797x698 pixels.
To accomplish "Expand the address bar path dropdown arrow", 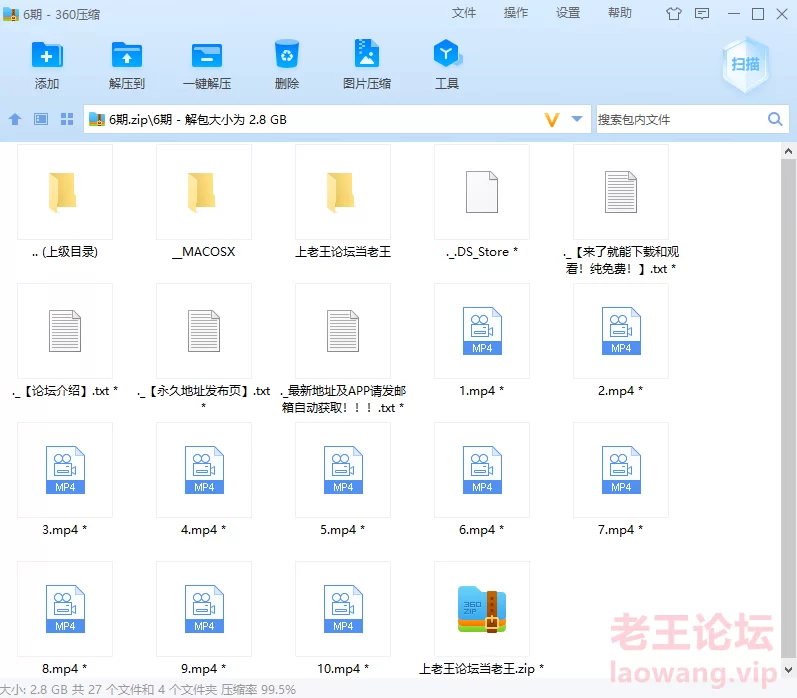I will point(577,119).
